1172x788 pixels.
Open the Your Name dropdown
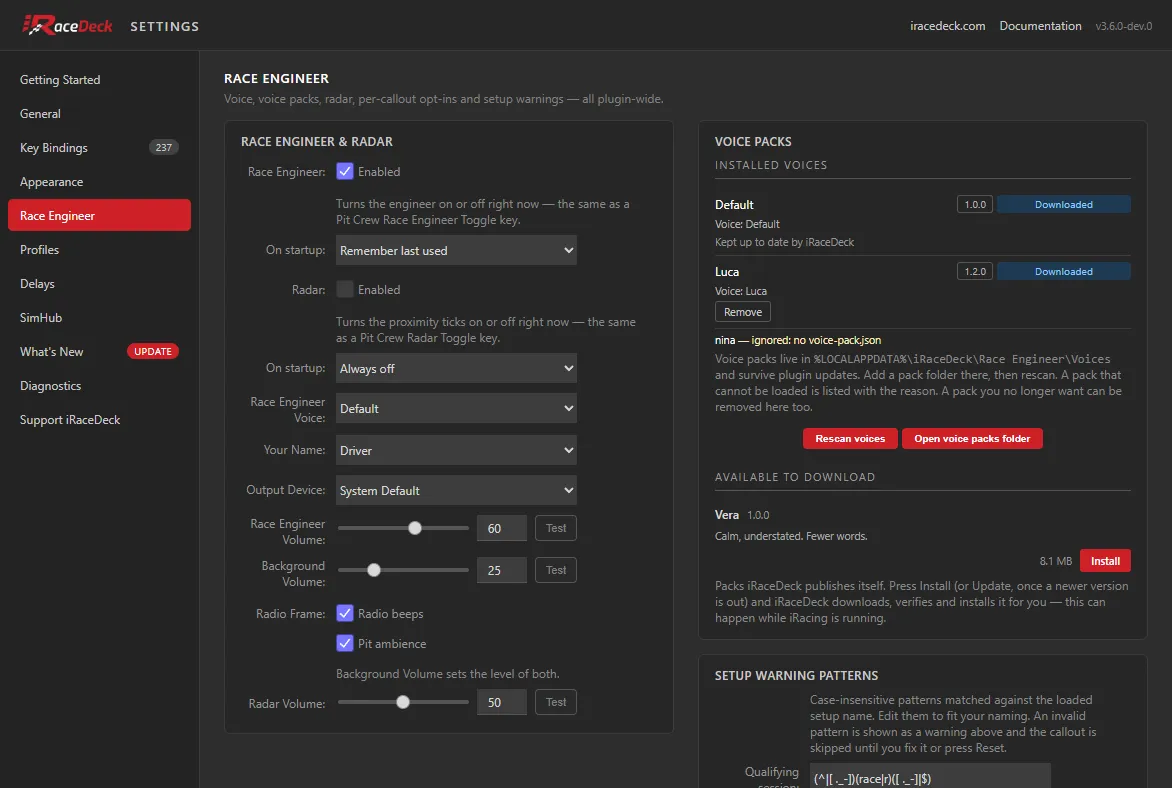click(456, 450)
